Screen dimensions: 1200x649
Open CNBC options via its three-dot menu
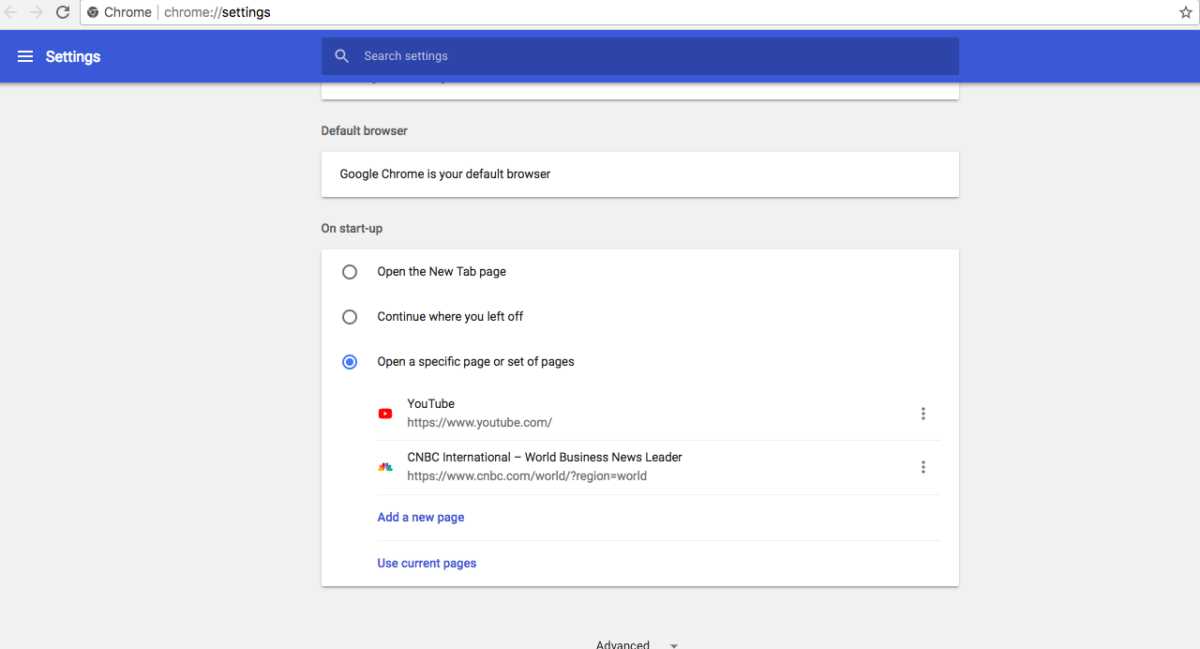(923, 467)
